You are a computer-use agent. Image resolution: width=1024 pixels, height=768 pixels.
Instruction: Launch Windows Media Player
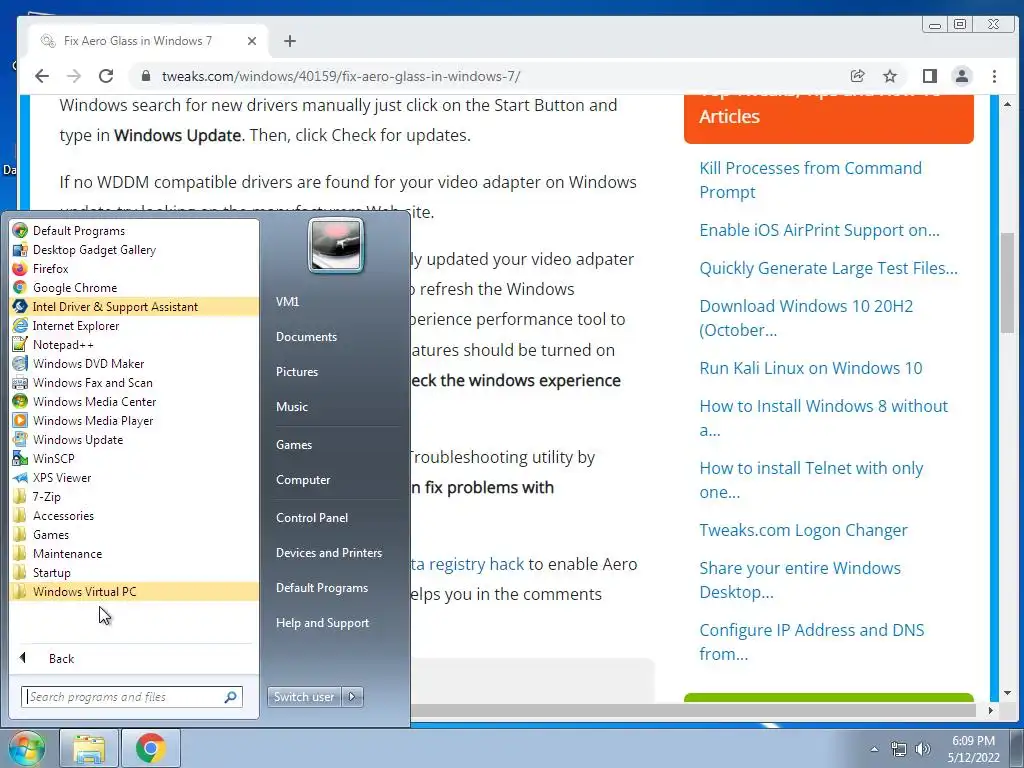[135, 420]
